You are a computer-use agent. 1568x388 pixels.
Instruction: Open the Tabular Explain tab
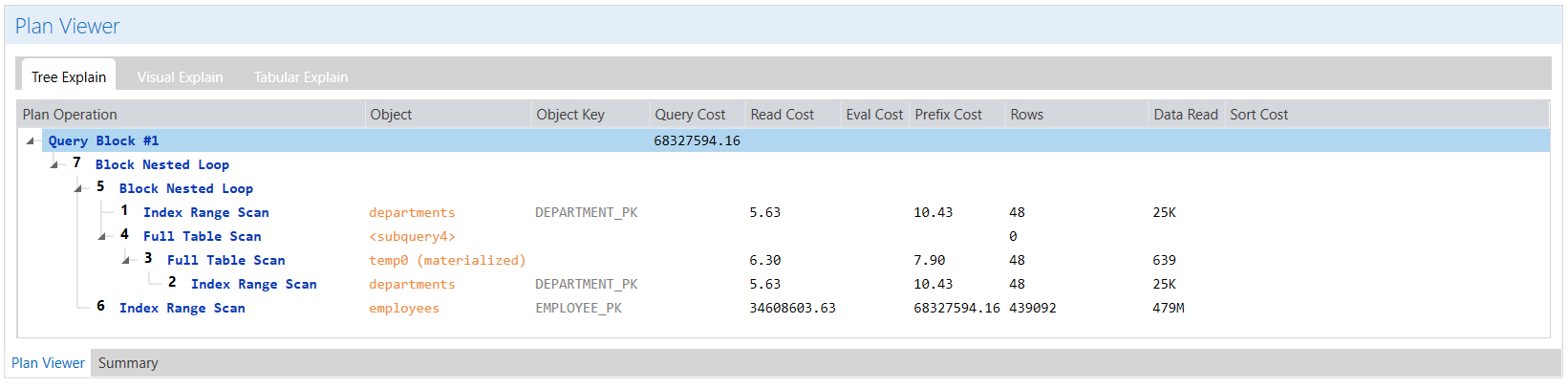301,77
